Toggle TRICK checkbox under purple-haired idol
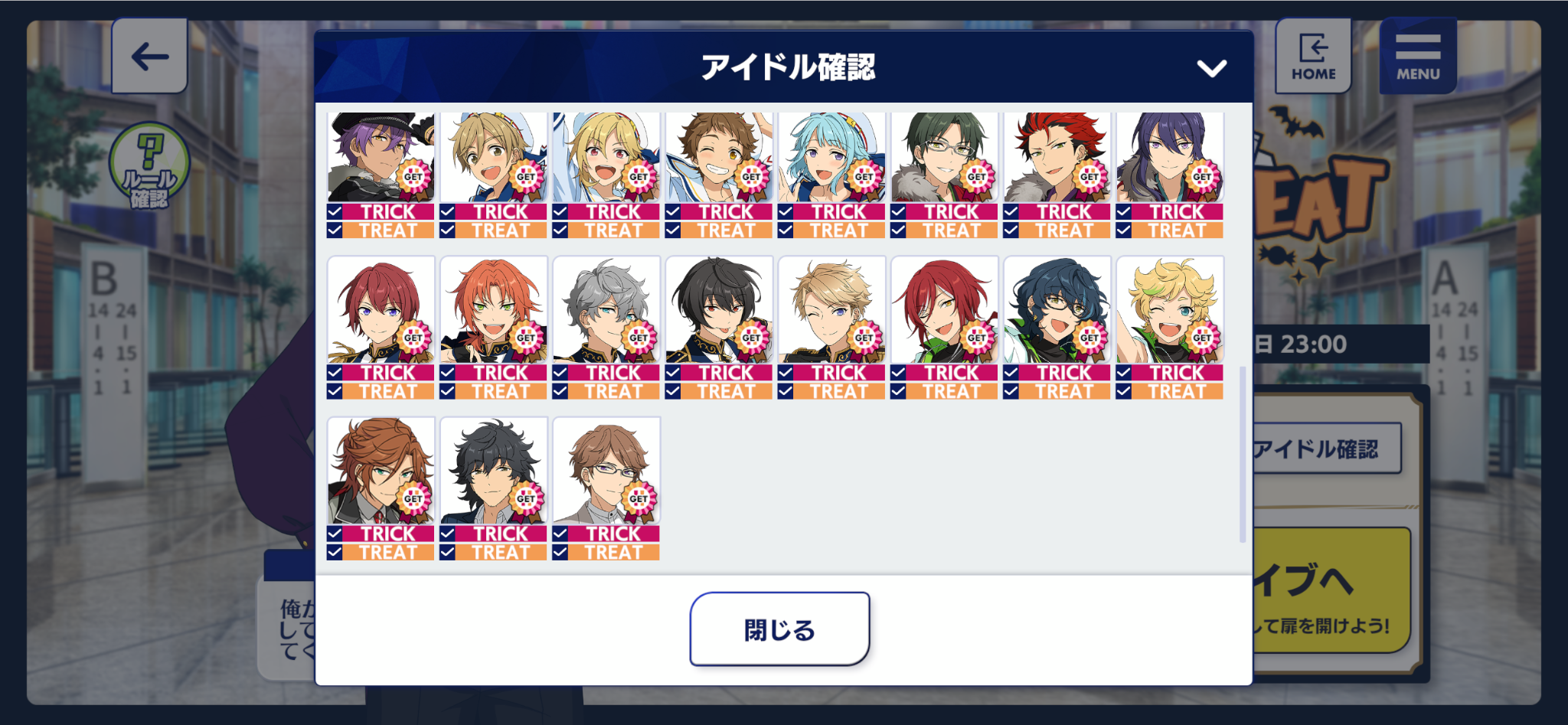Viewport: 1568px width, 725px height. [x=335, y=211]
